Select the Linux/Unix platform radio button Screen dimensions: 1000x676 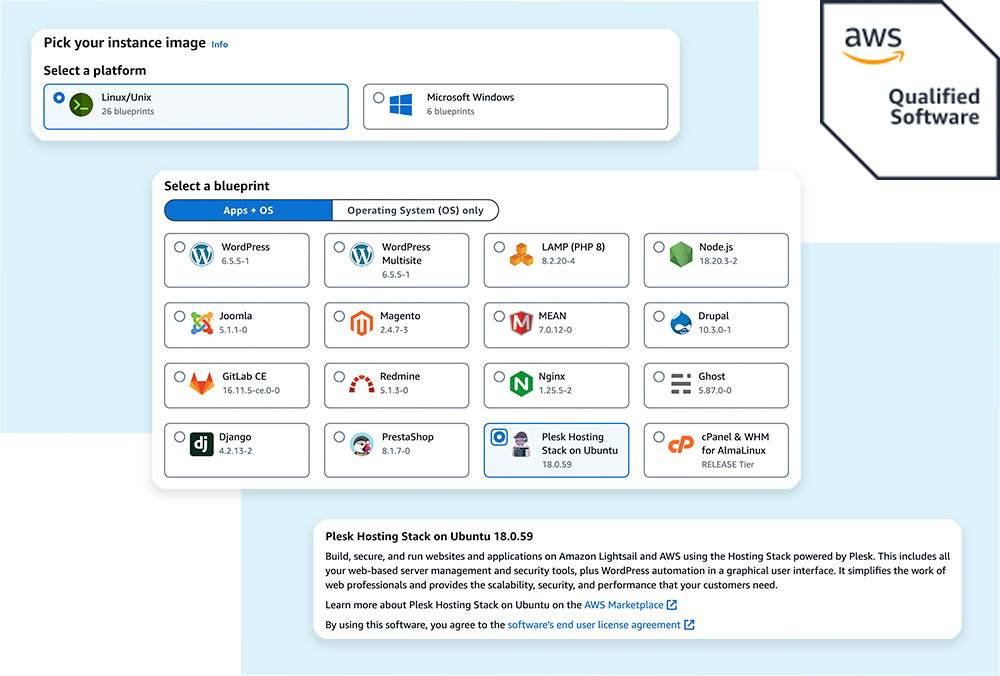click(x=59, y=98)
